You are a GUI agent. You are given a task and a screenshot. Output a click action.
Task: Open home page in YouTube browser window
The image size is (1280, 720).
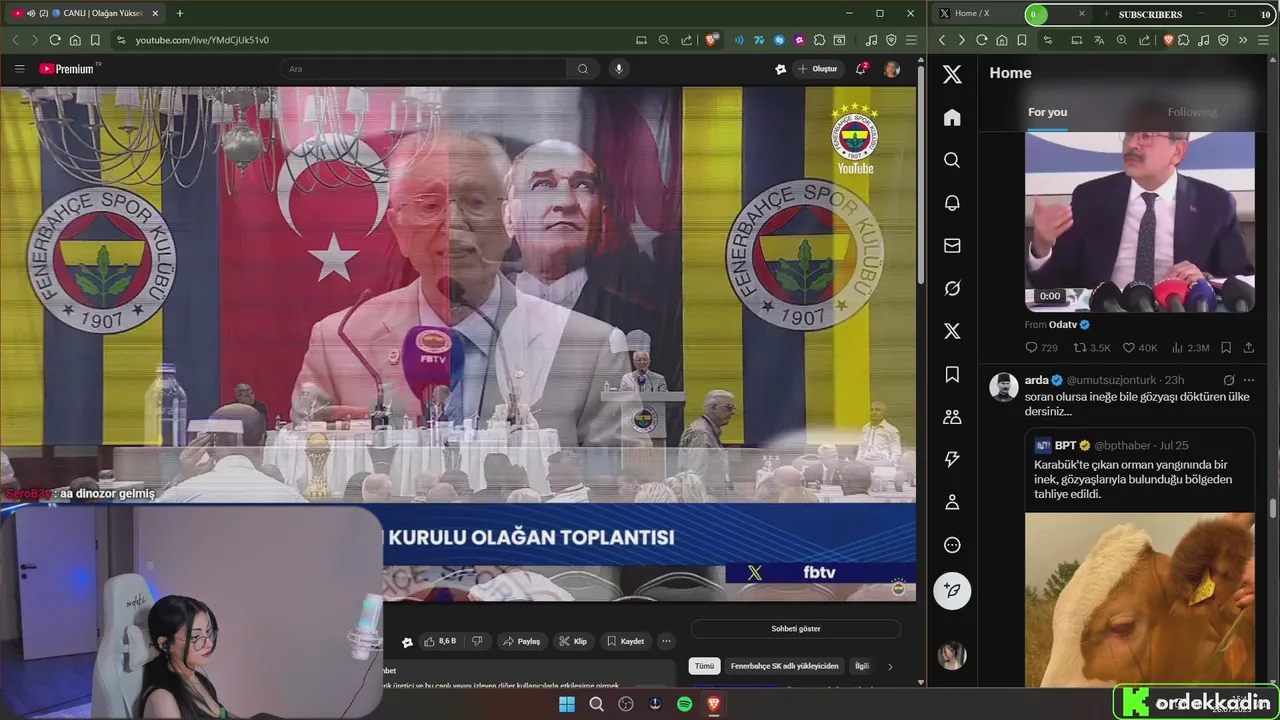75,40
